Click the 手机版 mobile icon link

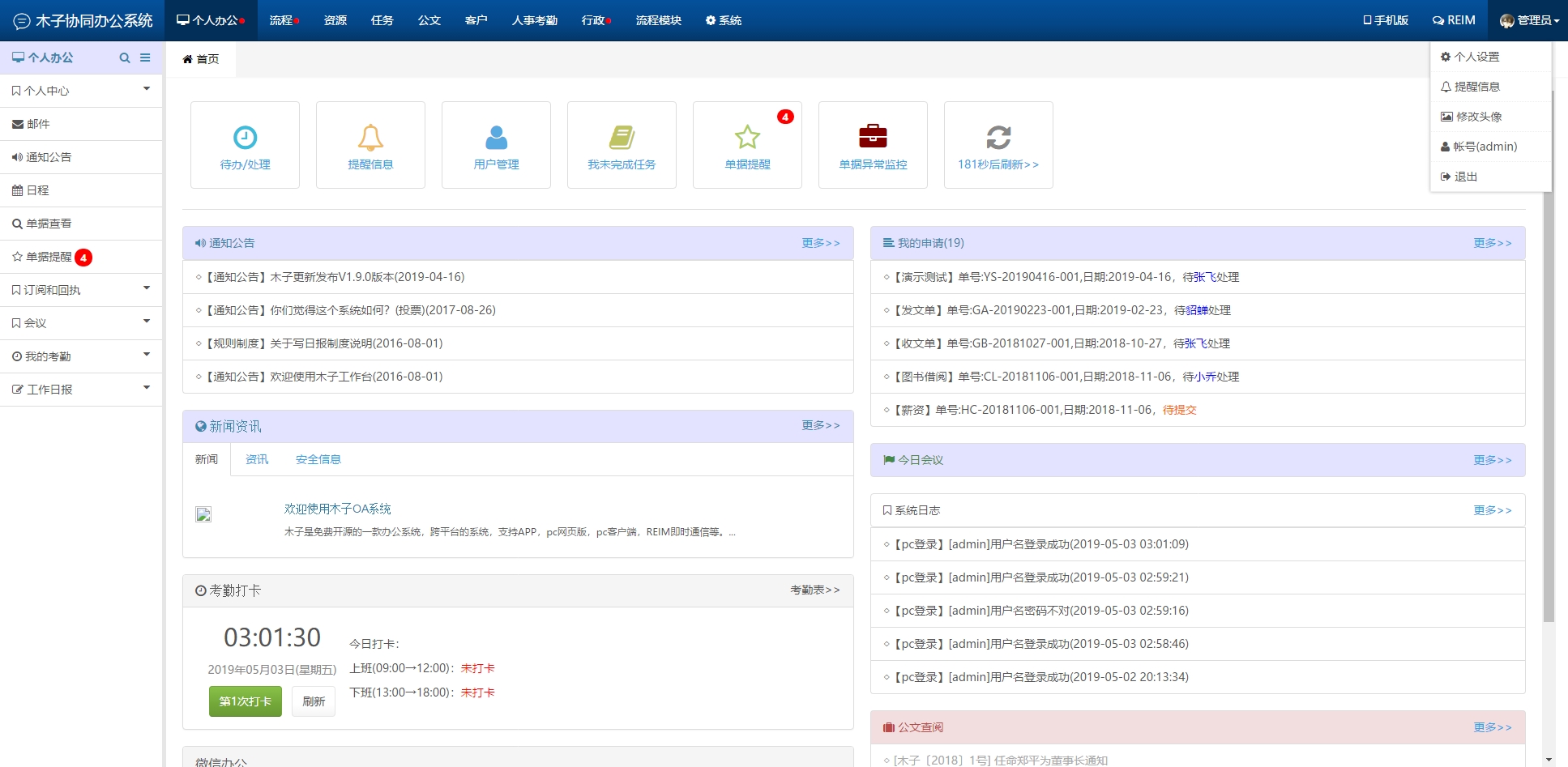pos(1386,20)
